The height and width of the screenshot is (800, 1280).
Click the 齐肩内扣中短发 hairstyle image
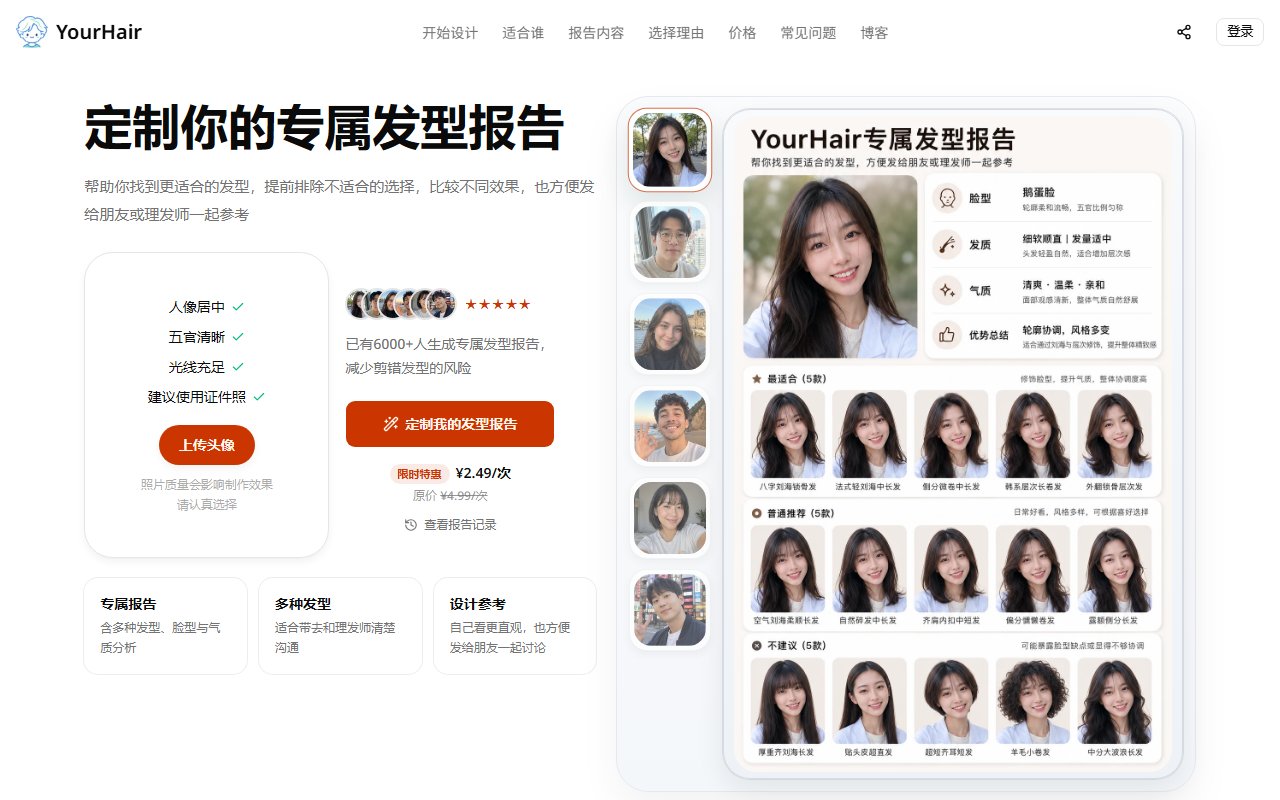point(951,569)
